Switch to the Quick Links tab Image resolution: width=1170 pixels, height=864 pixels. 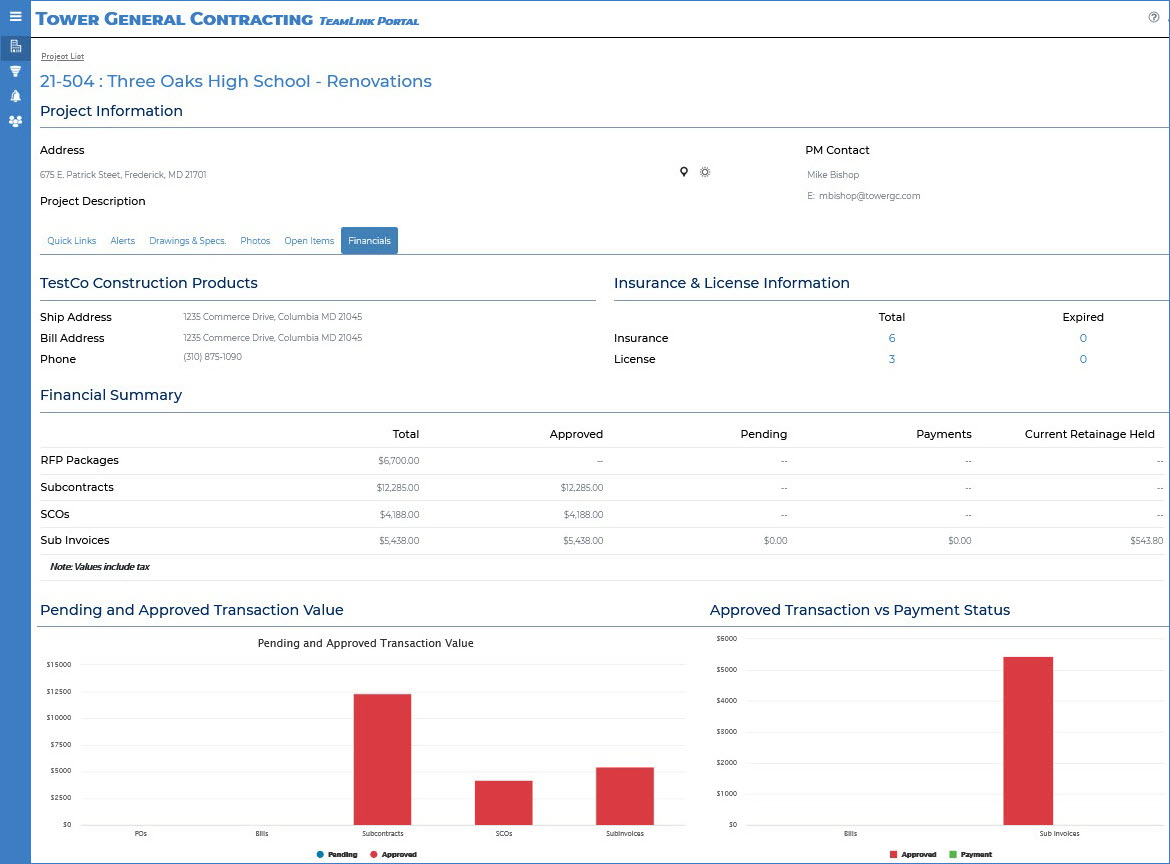point(72,241)
